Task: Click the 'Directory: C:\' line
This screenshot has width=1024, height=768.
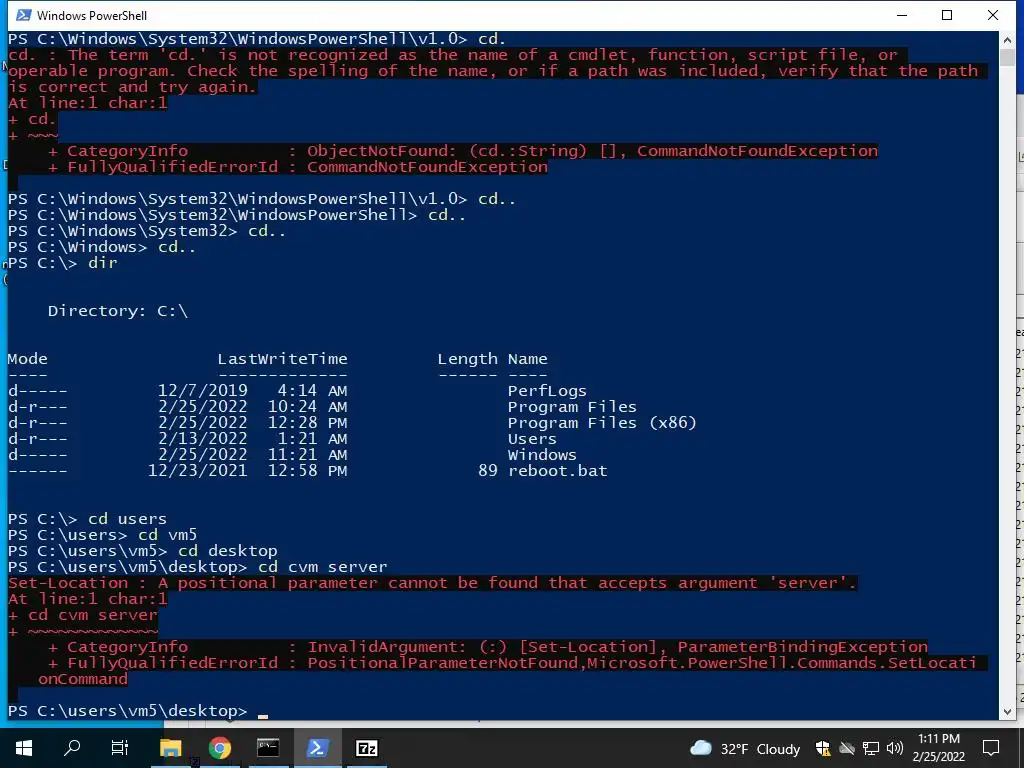Action: pos(118,311)
